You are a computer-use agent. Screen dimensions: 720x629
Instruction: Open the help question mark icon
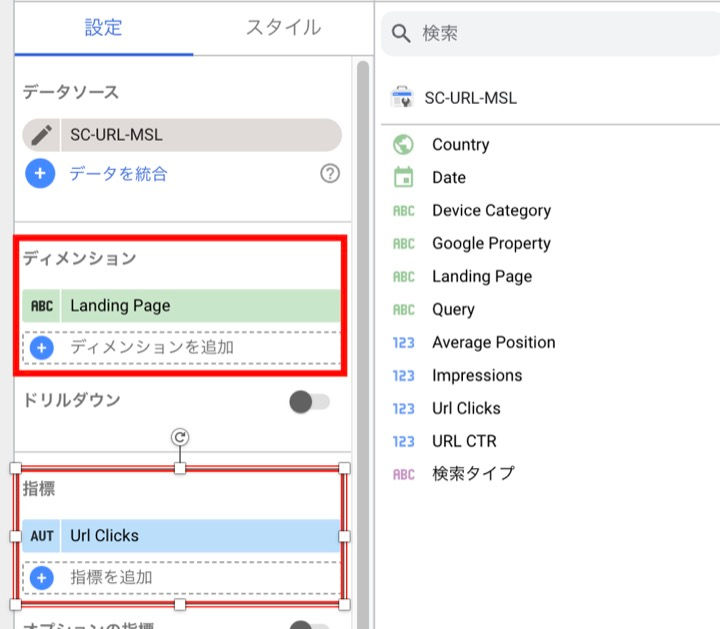[x=330, y=174]
